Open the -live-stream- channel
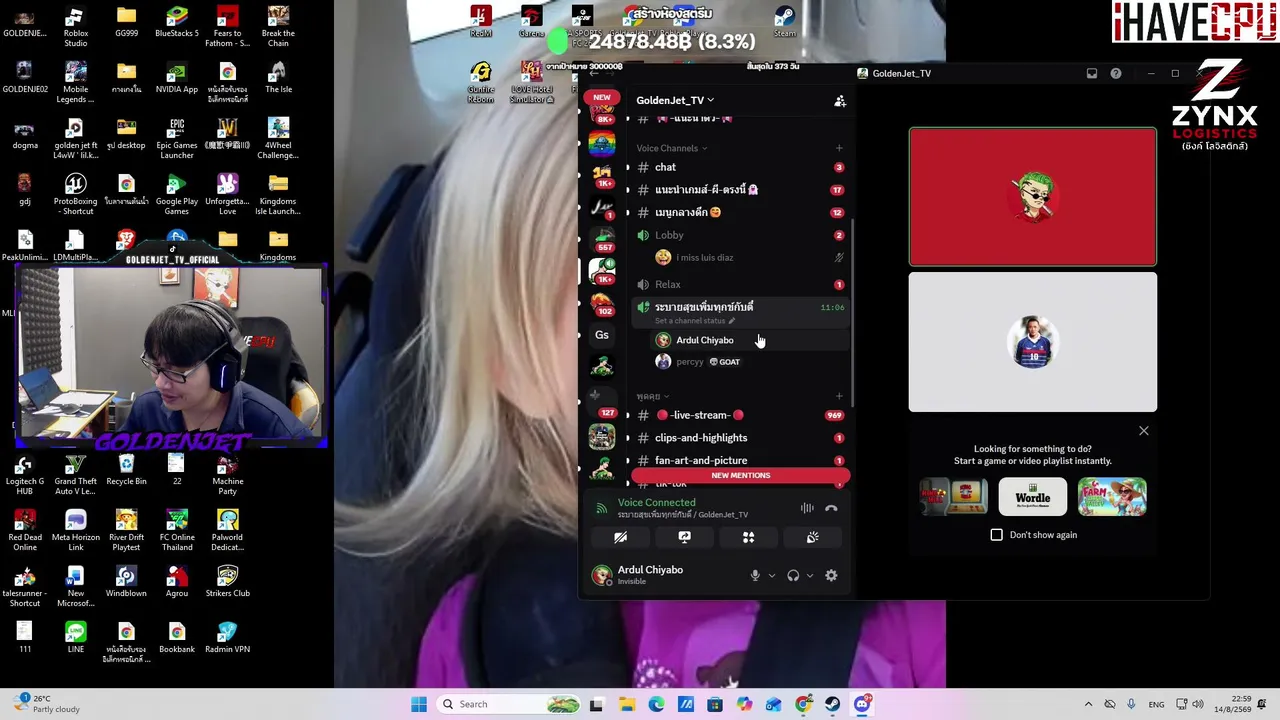This screenshot has height=720, width=1280. click(x=740, y=415)
